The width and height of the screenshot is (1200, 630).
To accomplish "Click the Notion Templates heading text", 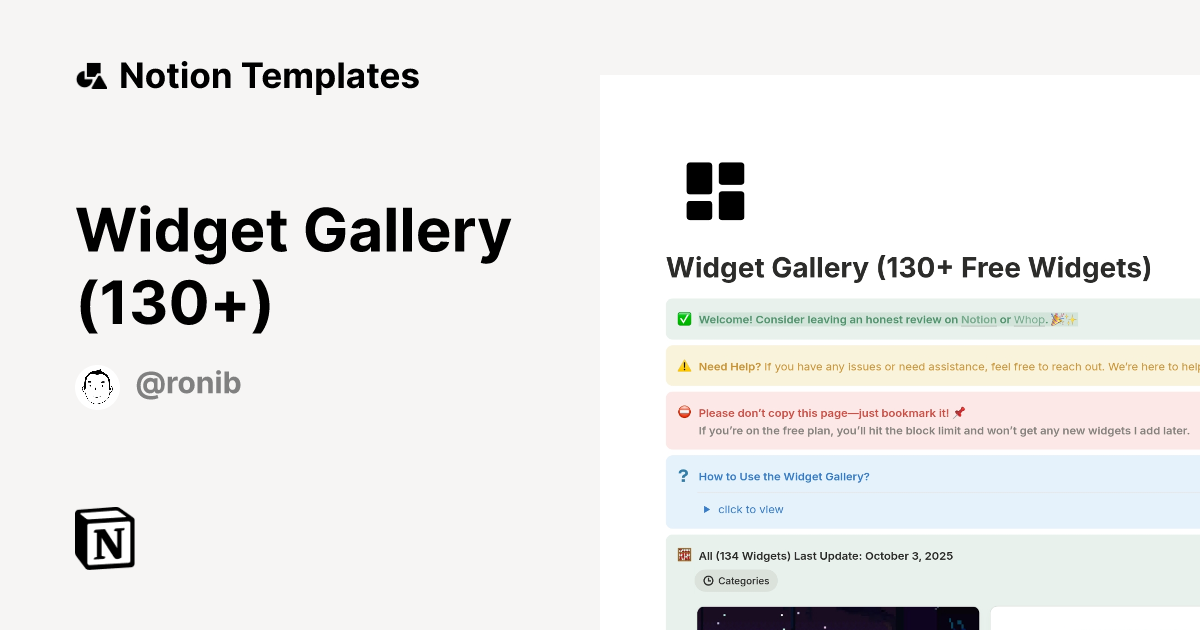I will (269, 75).
